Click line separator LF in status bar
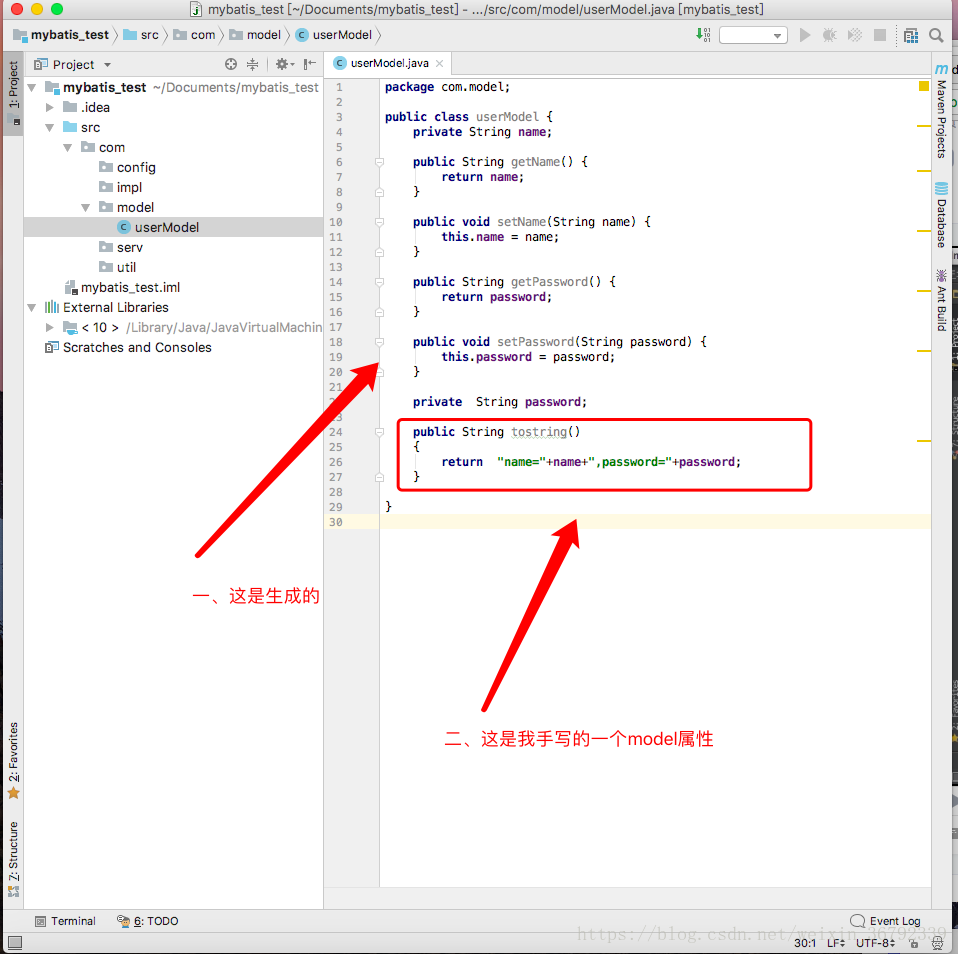The width and height of the screenshot is (958, 954). [836, 943]
